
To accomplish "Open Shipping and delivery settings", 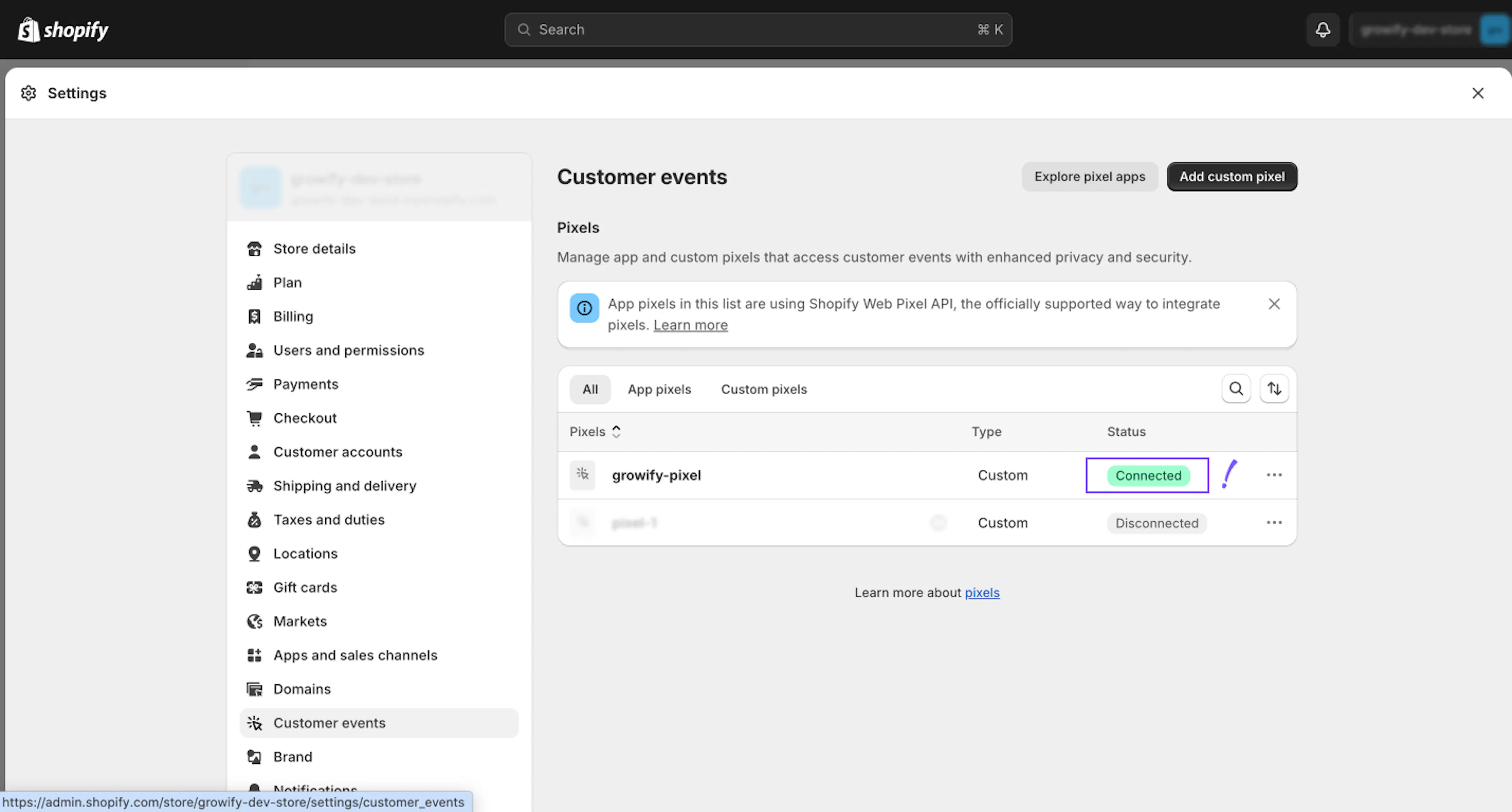I will pos(345,486).
